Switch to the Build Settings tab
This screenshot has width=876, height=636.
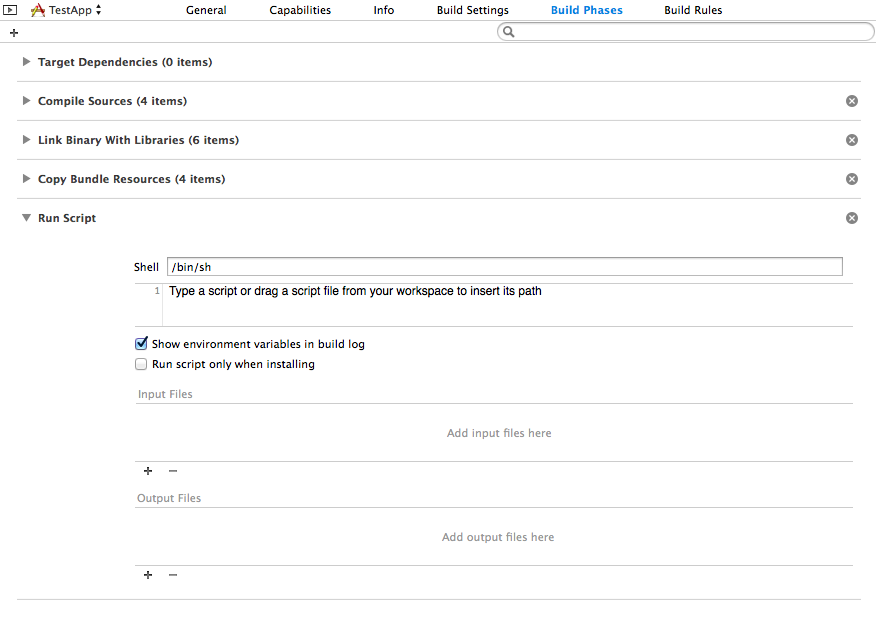(472, 10)
